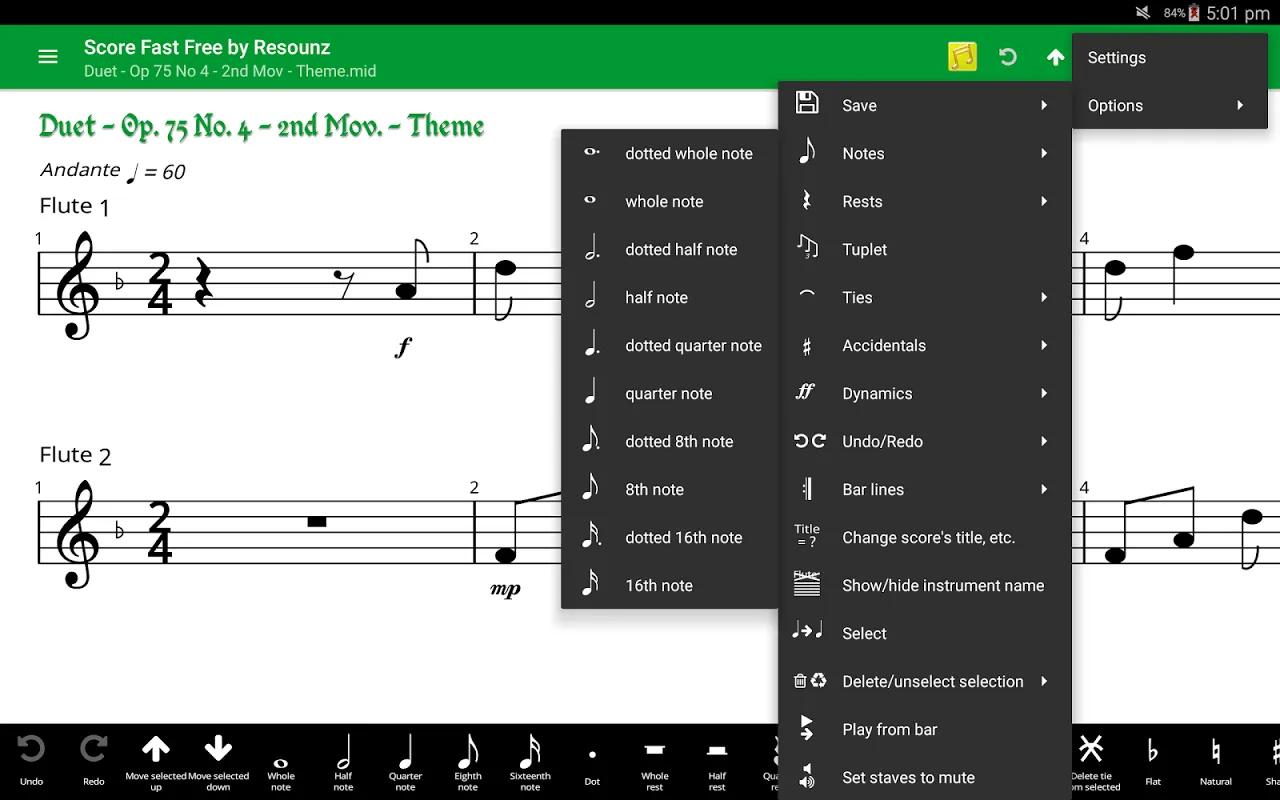
Task: Insert a half note from the bottom toolbar
Action: coord(343,762)
